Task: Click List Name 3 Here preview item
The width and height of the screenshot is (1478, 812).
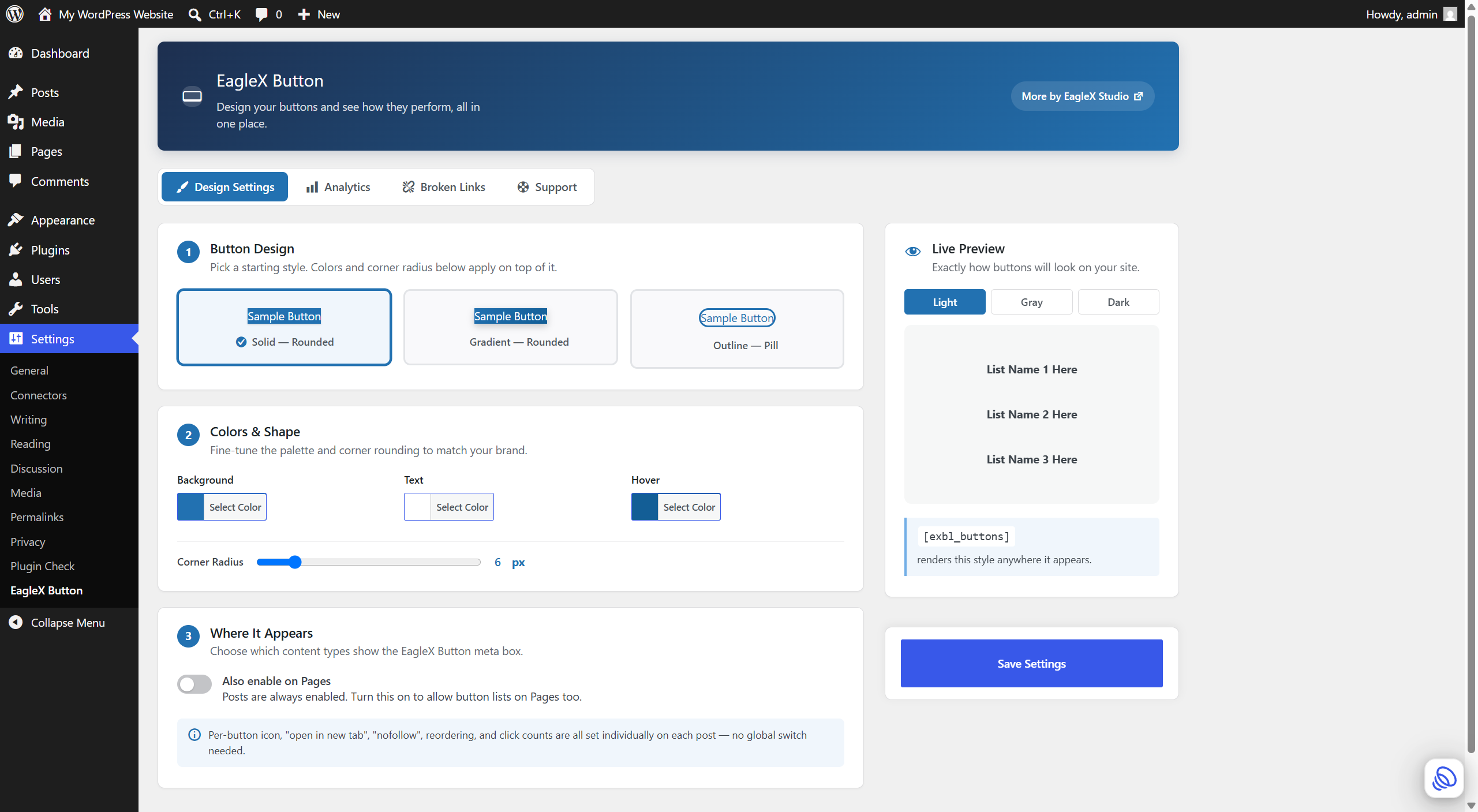Action: point(1031,459)
